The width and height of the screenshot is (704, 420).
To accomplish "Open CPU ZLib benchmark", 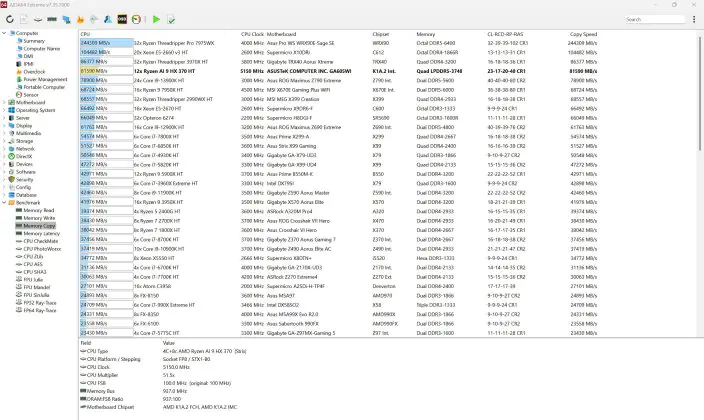I will 33,256.
